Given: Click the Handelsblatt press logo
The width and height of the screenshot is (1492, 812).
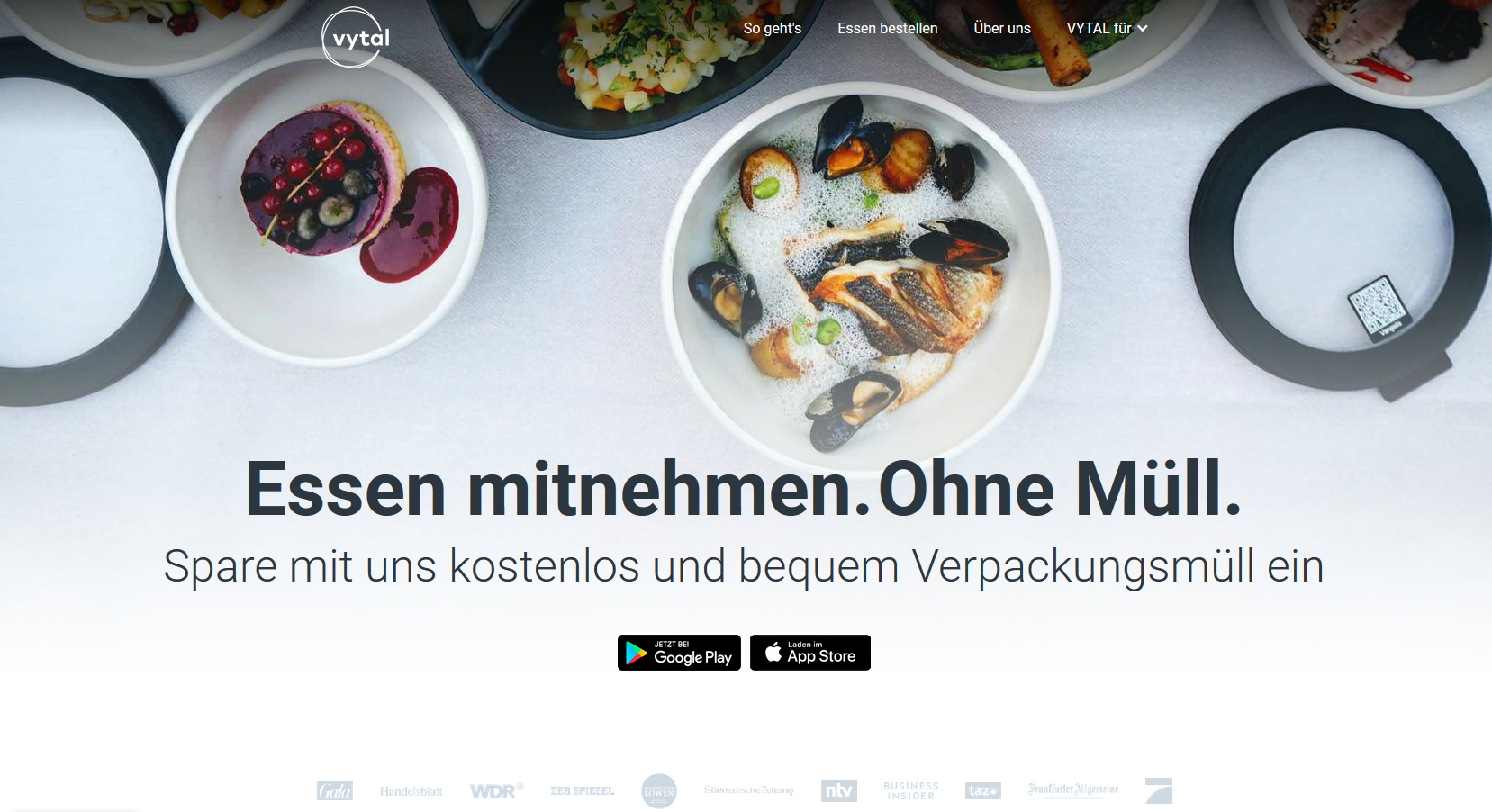Looking at the screenshot, I should pyautogui.click(x=411, y=791).
